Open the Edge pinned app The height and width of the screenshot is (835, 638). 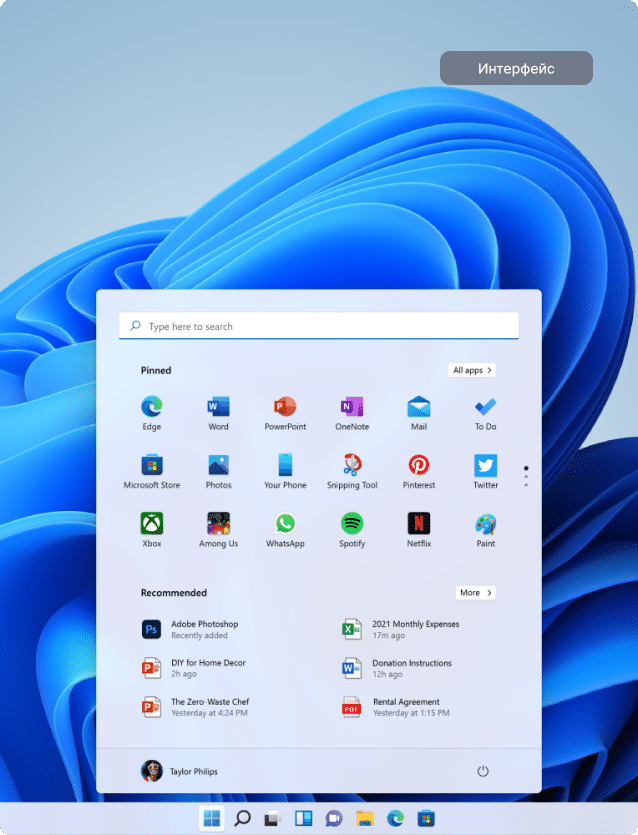click(x=152, y=413)
